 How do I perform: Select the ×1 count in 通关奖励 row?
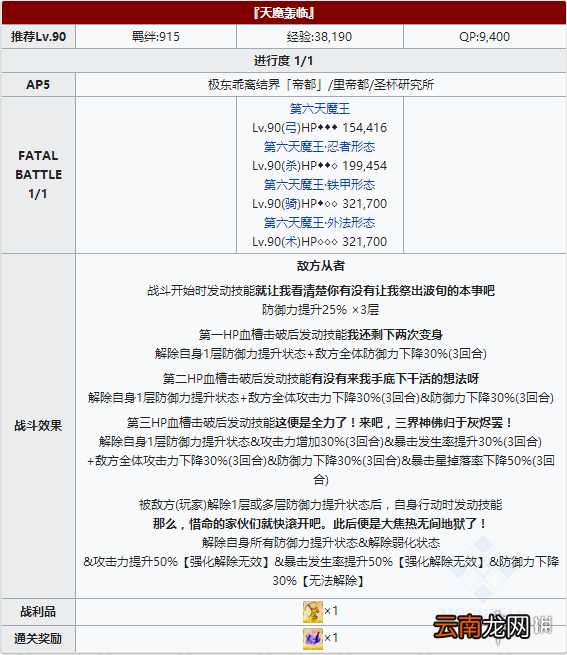coord(331,638)
